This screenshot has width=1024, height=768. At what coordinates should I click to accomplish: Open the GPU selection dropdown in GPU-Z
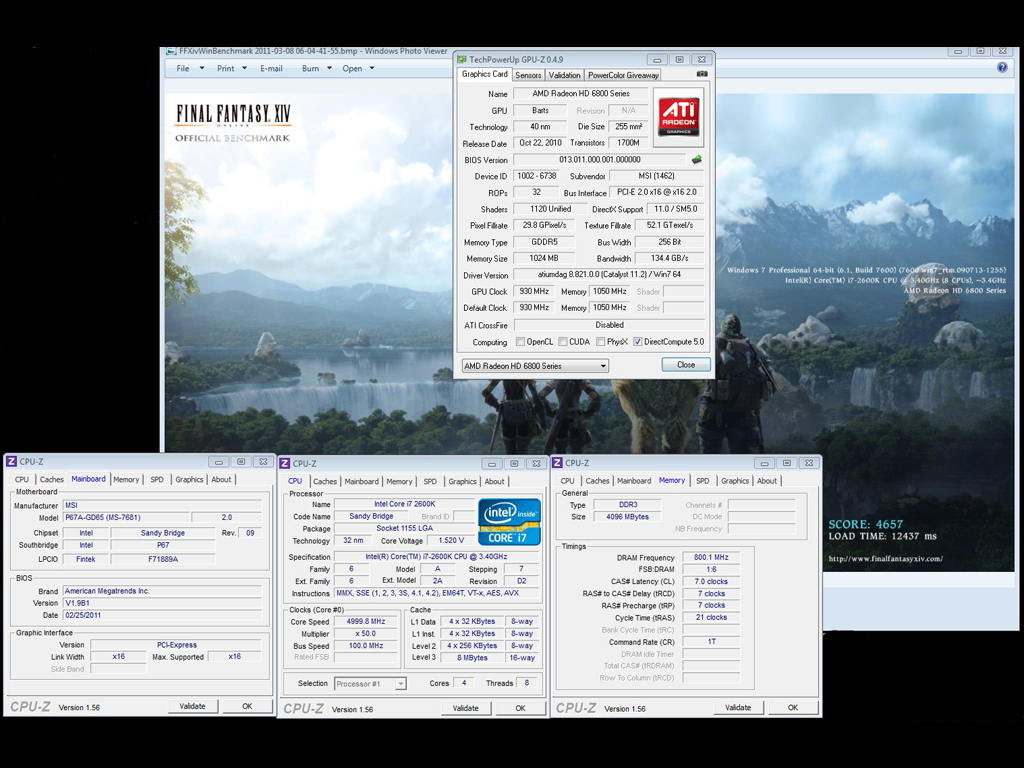point(535,366)
